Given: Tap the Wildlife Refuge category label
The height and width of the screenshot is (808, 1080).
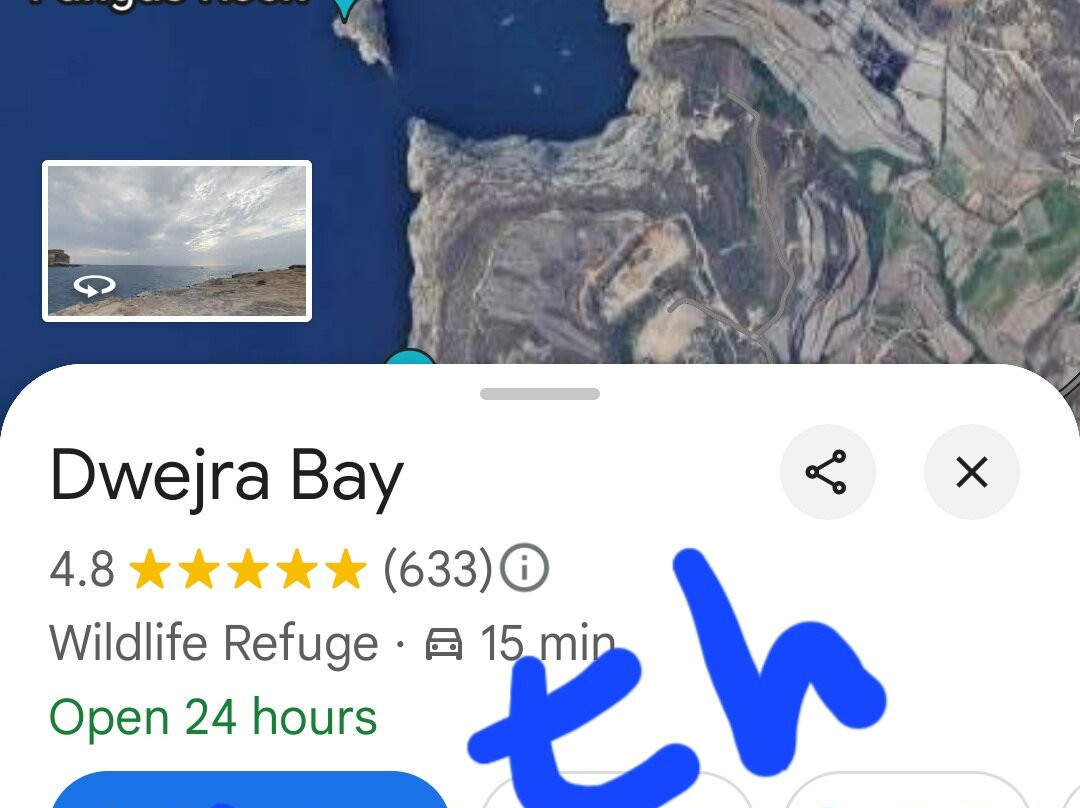Looking at the screenshot, I should coord(214,643).
